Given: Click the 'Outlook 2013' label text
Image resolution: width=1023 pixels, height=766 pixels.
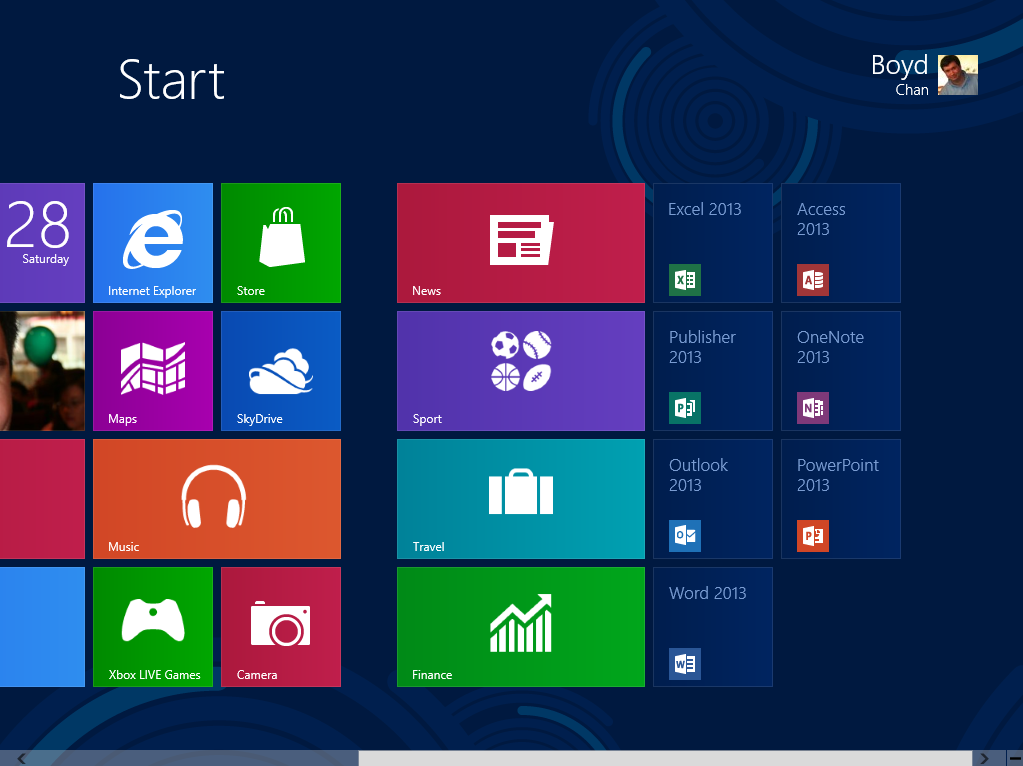Looking at the screenshot, I should tap(698, 475).
